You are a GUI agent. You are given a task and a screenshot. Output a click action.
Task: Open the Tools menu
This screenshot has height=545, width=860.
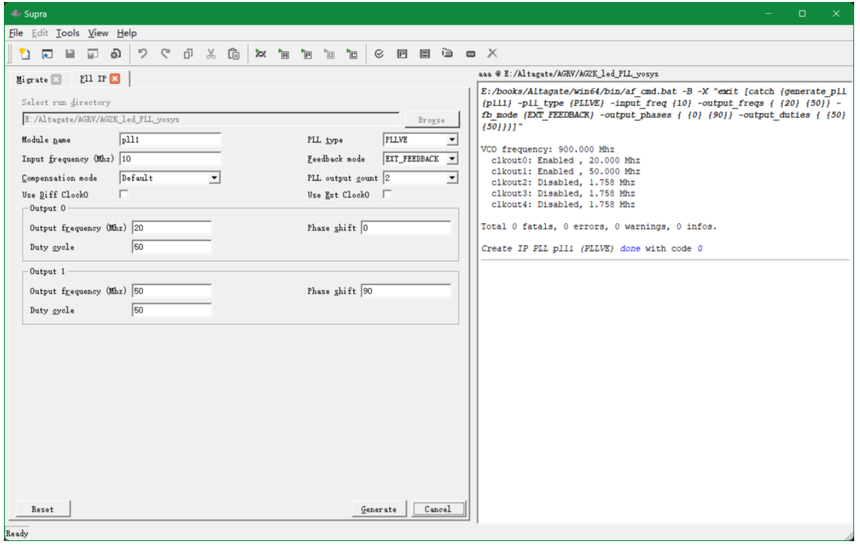click(67, 33)
